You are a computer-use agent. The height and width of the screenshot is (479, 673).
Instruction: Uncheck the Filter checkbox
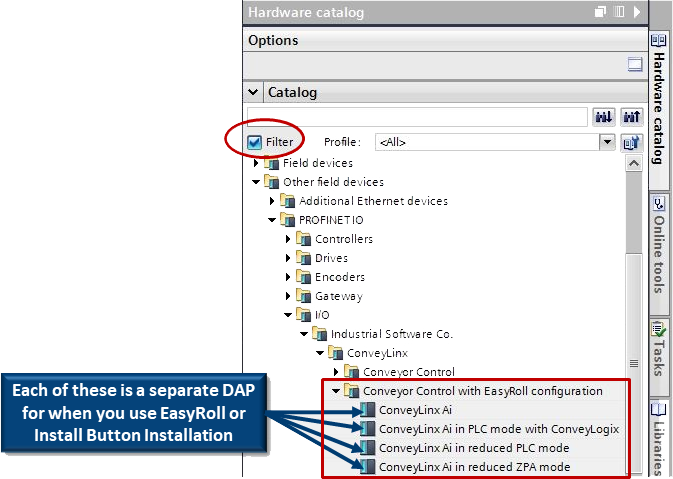pyautogui.click(x=255, y=142)
